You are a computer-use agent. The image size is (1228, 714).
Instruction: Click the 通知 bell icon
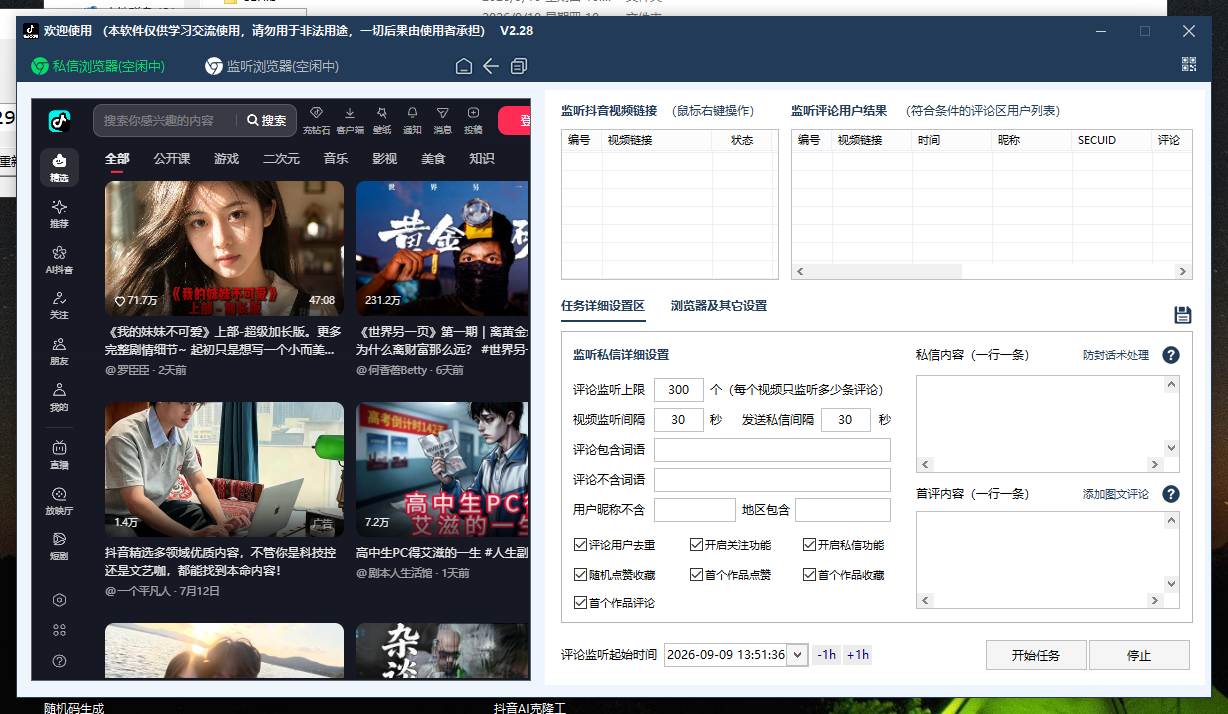(412, 119)
